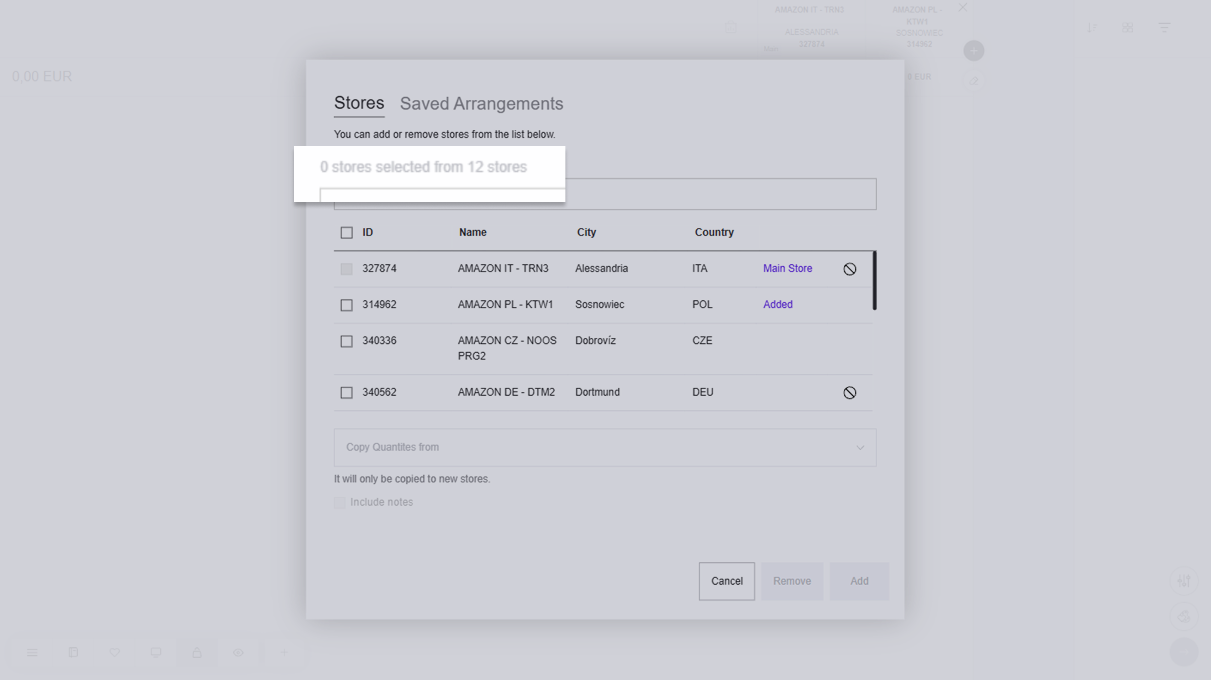
Task: Click the City column header
Action: [587, 233]
